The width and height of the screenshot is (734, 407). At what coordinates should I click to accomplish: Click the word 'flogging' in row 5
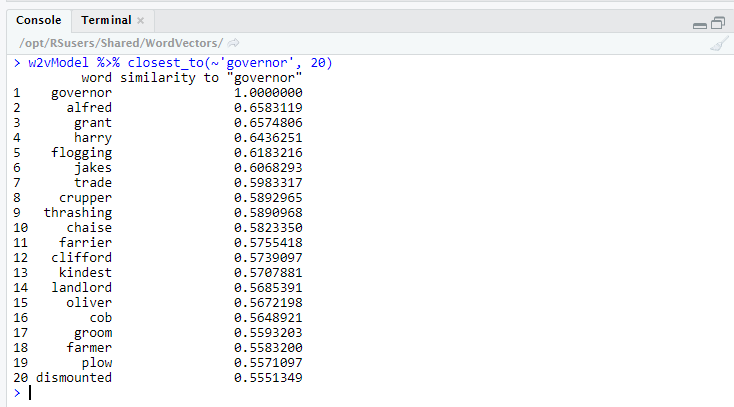click(x=82, y=153)
